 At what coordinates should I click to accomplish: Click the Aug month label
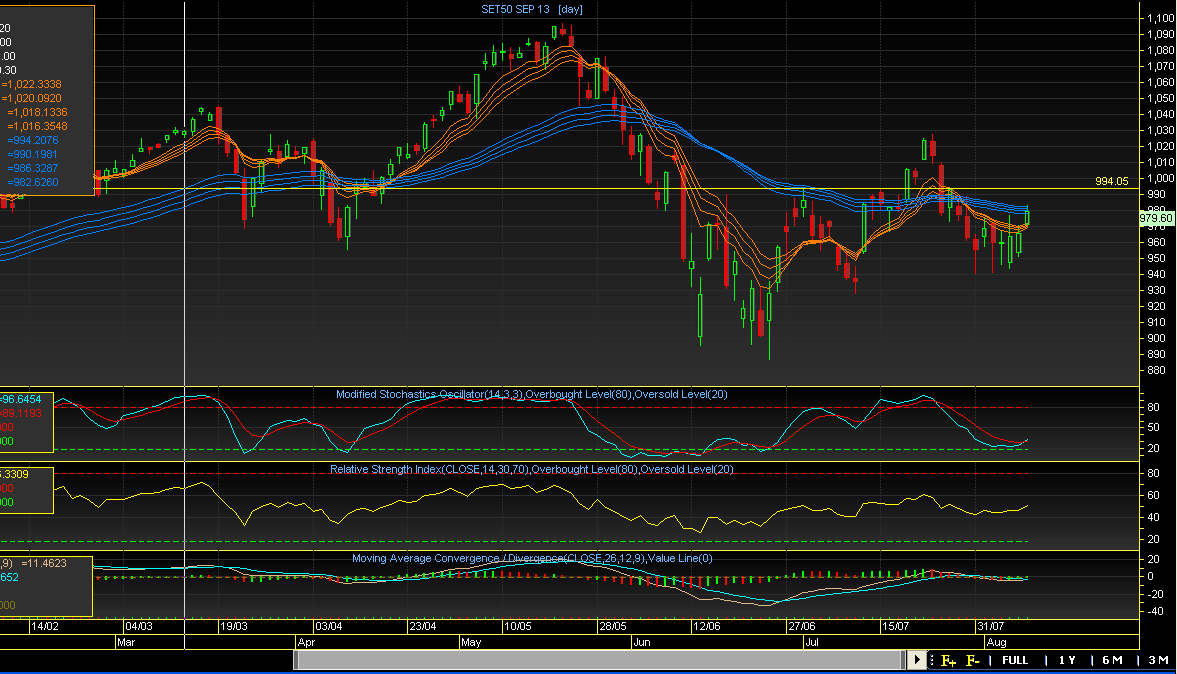pyautogui.click(x=996, y=642)
